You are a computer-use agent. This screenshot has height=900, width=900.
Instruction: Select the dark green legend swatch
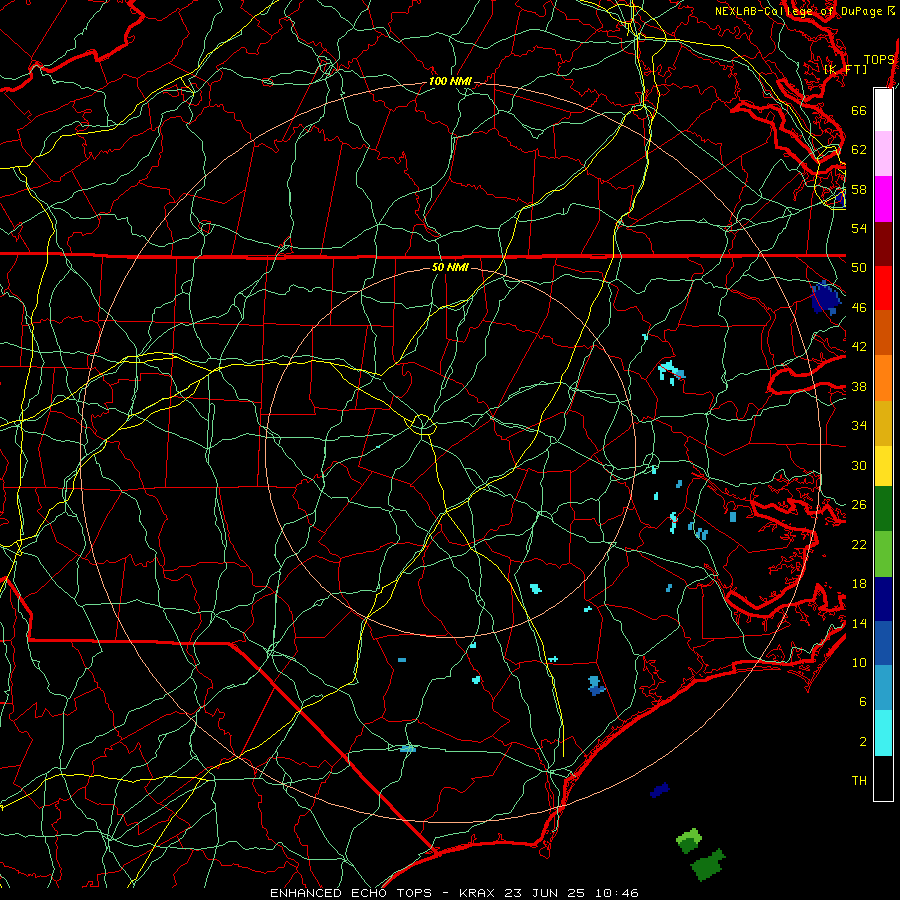(883, 509)
